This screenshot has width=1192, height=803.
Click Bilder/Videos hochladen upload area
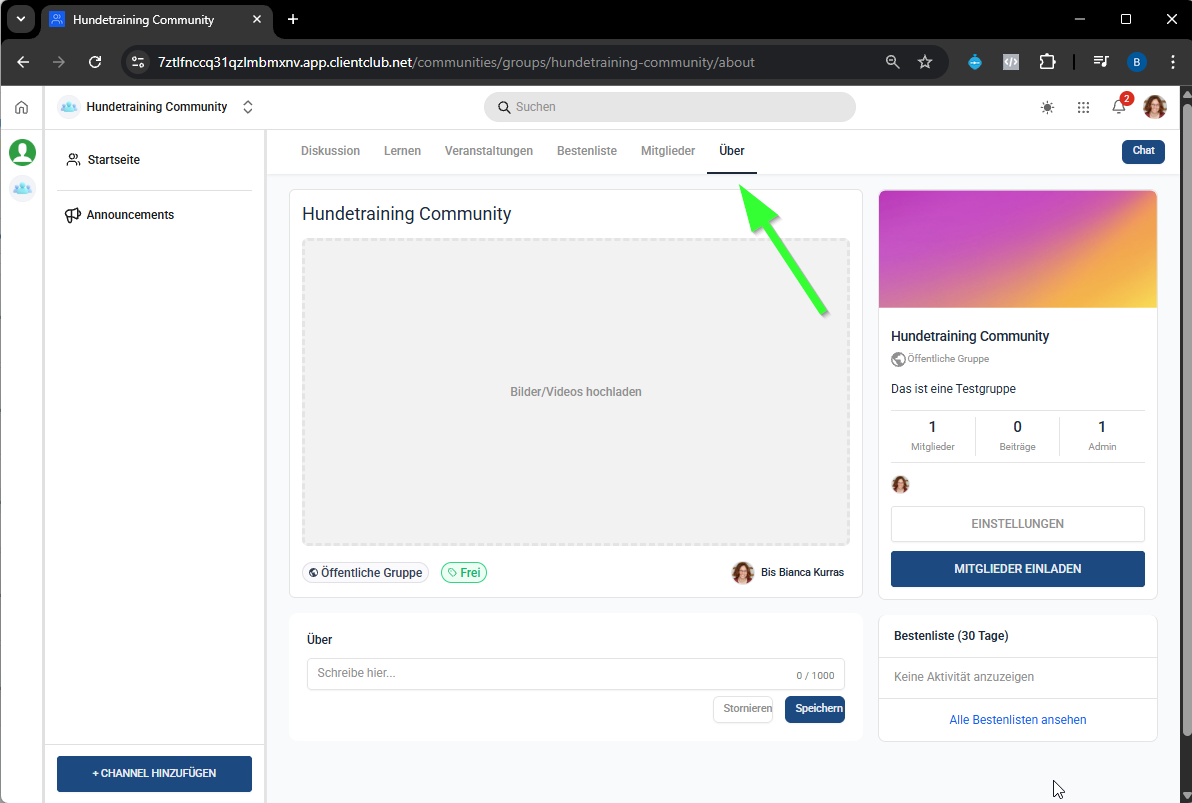(575, 392)
